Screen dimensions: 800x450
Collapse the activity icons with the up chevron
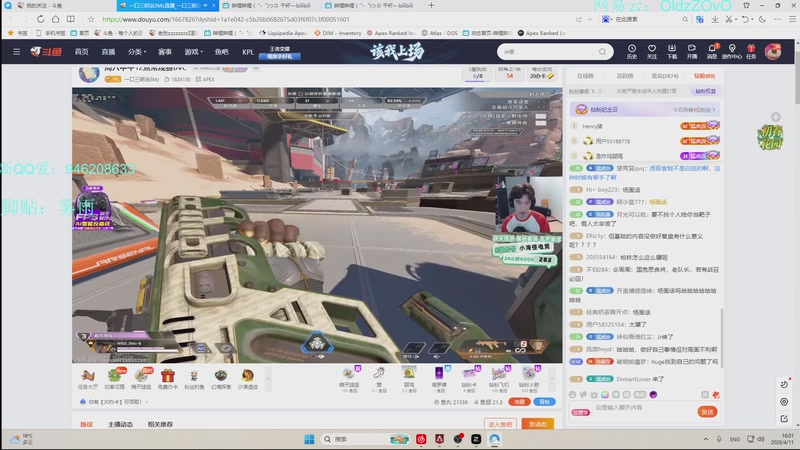click(x=268, y=379)
